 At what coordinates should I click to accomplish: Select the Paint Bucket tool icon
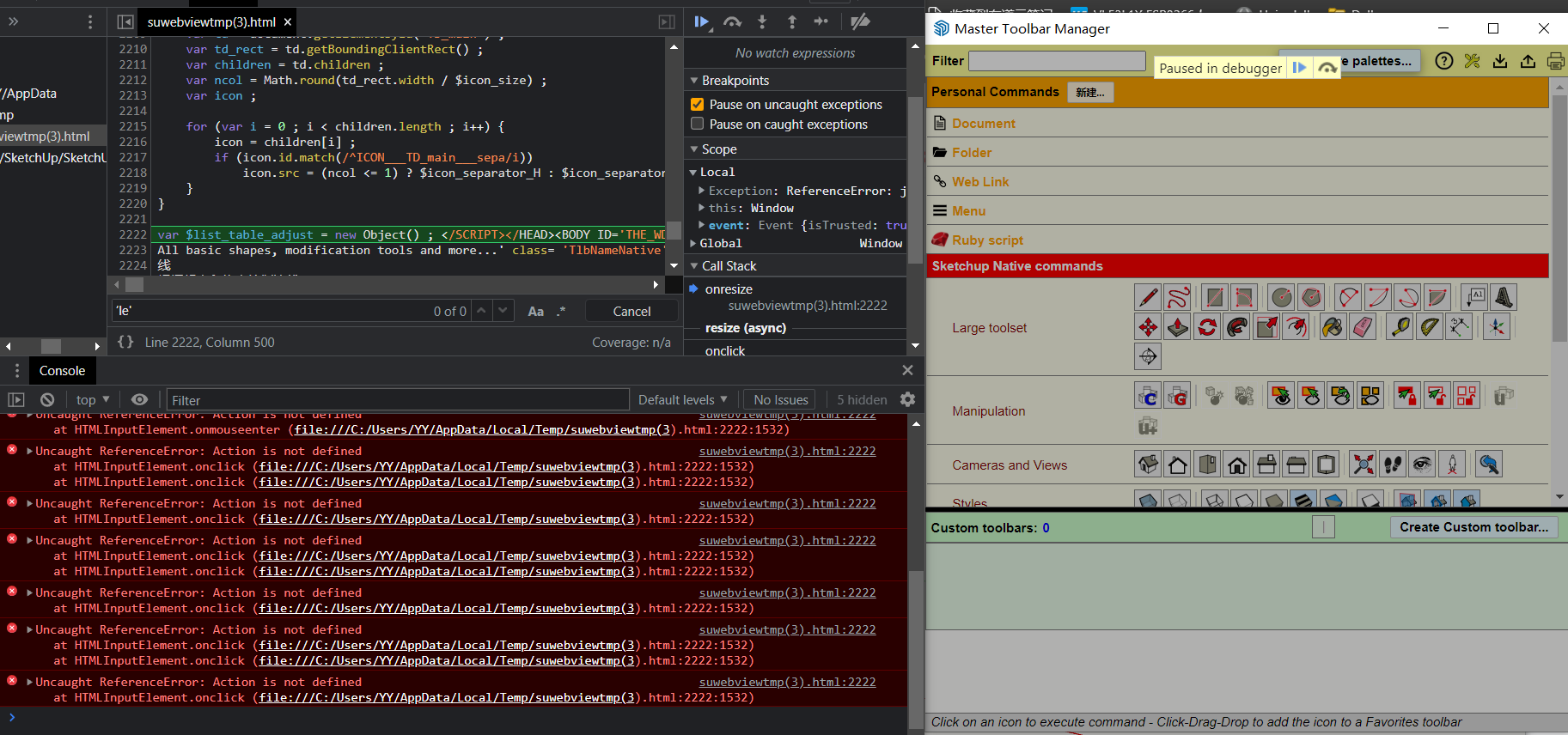[x=1333, y=326]
